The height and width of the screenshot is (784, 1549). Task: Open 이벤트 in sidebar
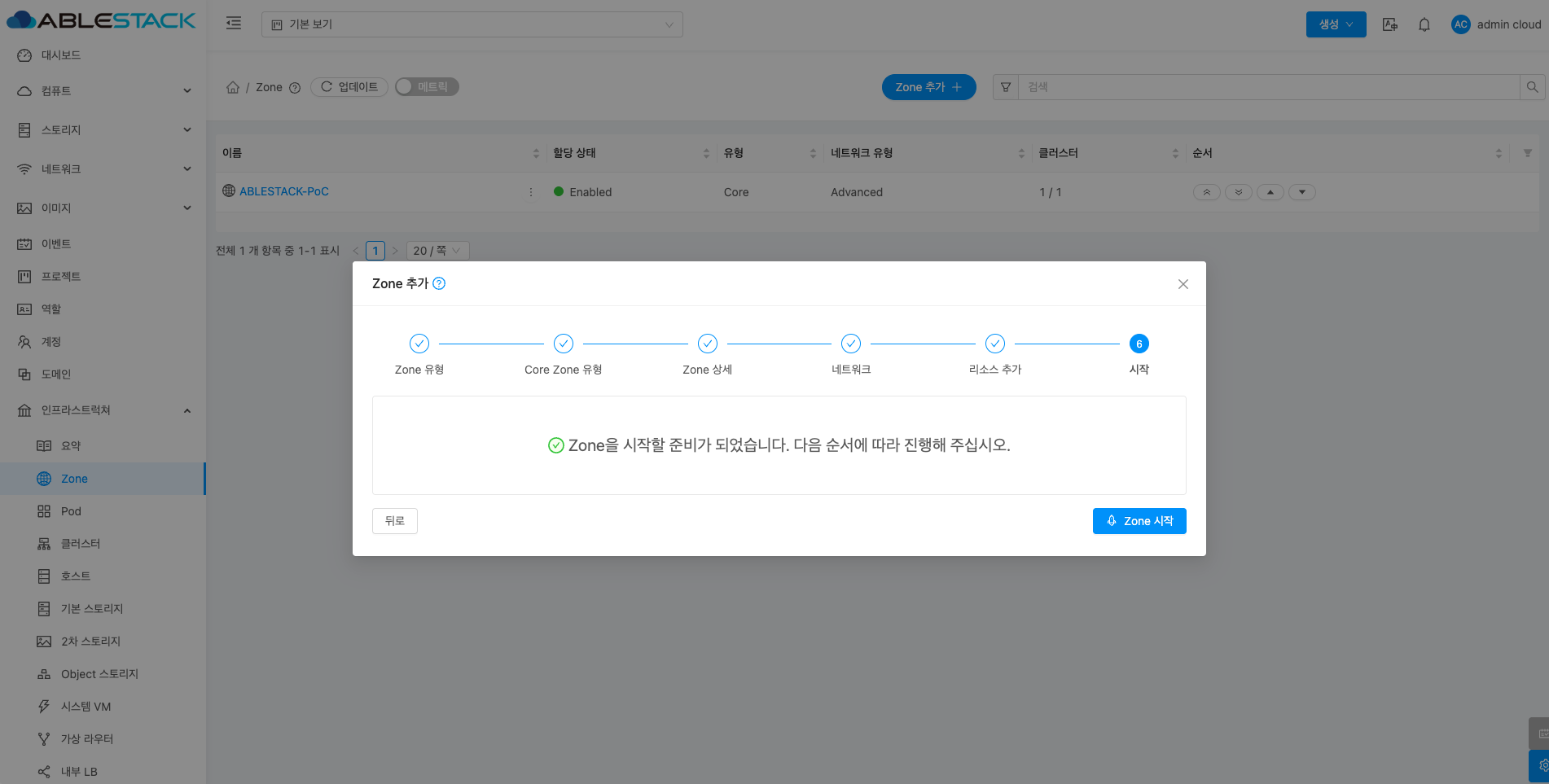click(103, 244)
